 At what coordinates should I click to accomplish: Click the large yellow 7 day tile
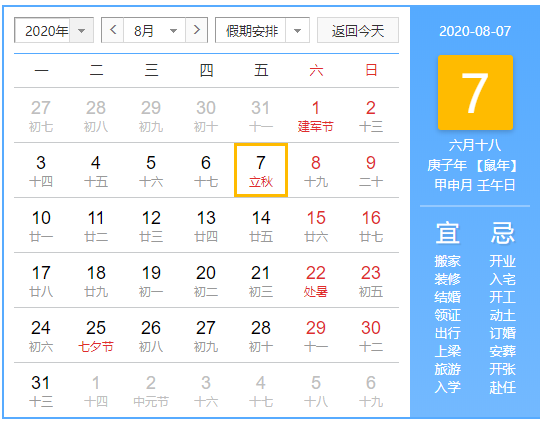tap(475, 92)
